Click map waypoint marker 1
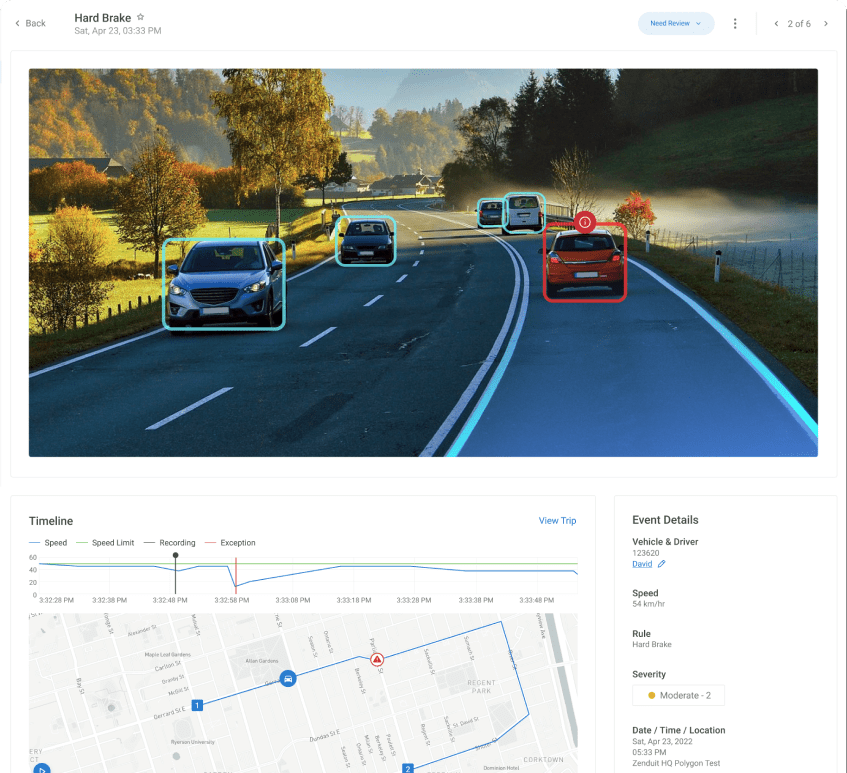Screen dimensions: 847x773 pos(197,705)
